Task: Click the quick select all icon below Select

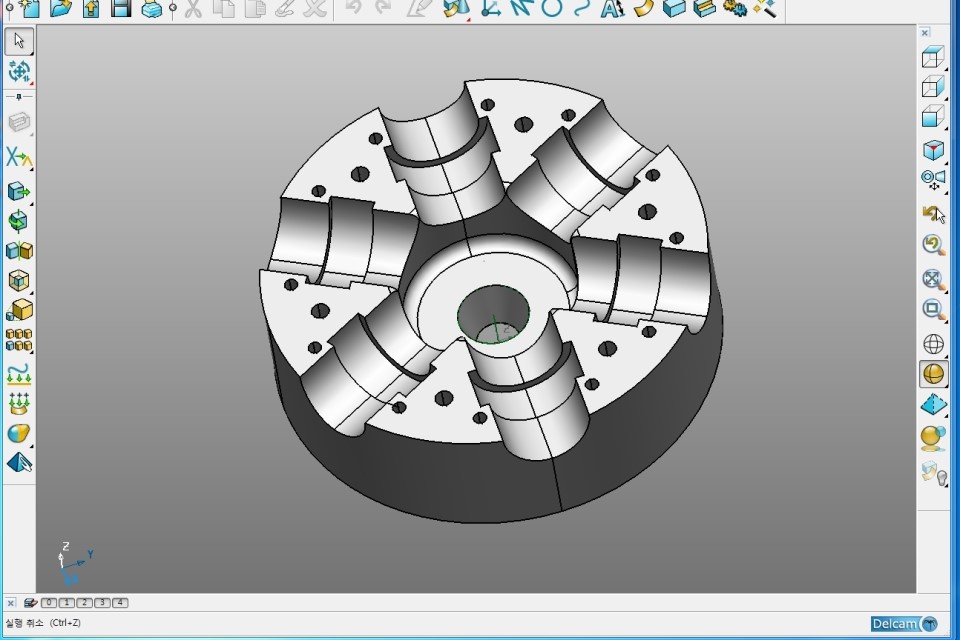Action: [19, 72]
